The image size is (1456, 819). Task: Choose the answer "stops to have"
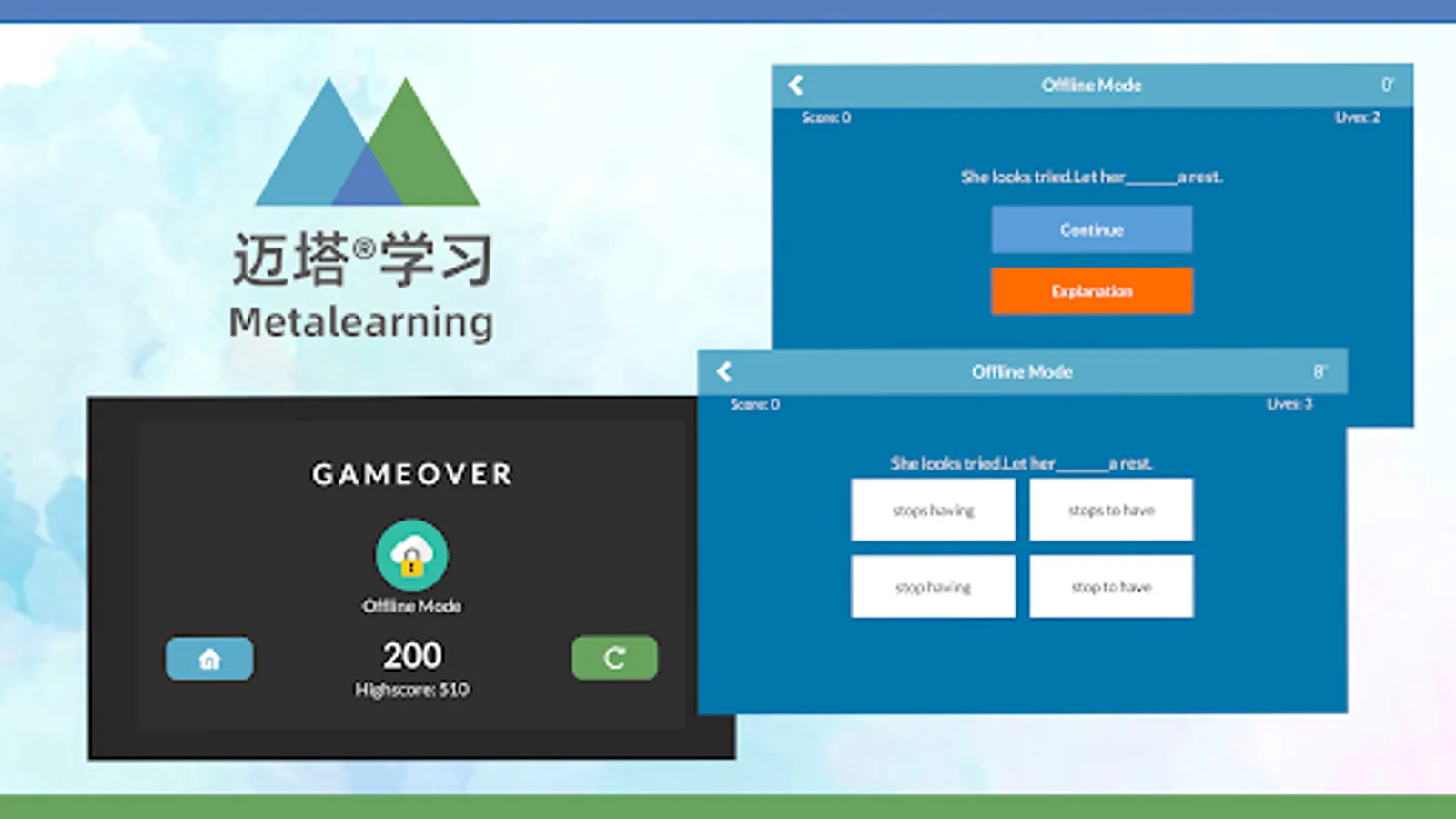coord(1111,511)
